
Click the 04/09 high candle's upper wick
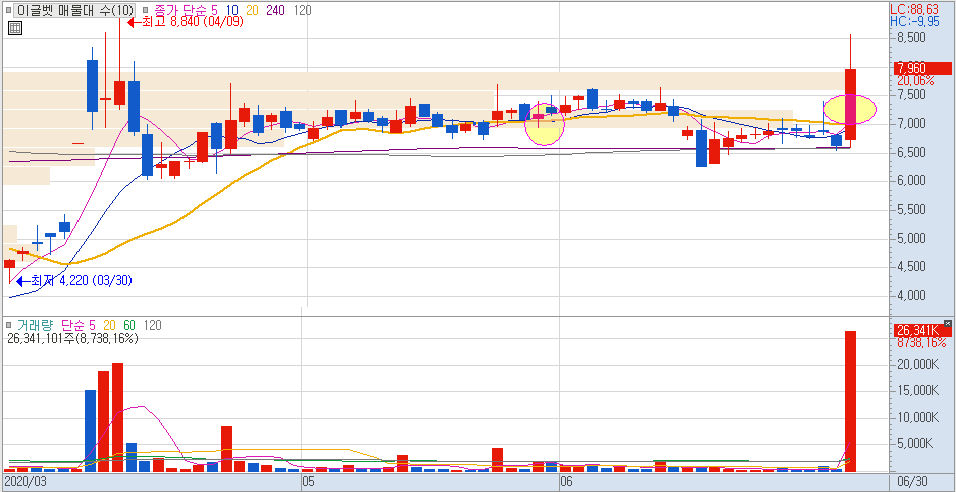119,50
